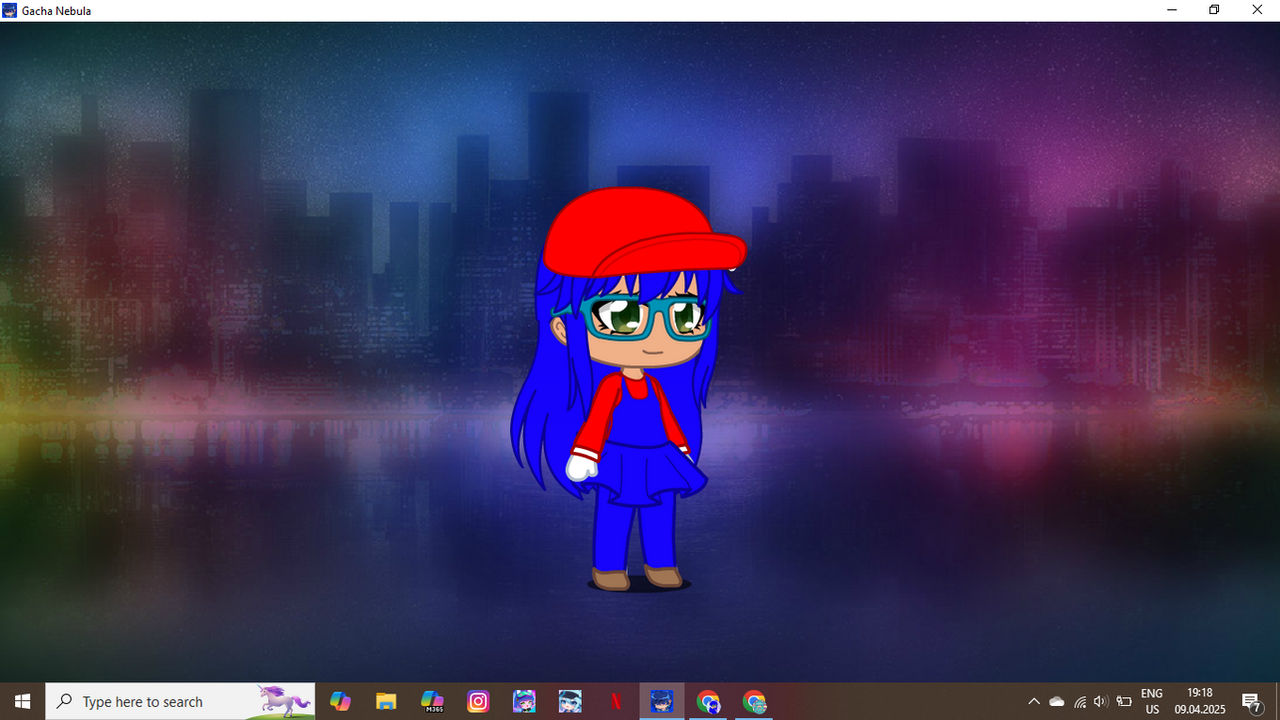
Task: Restore down the Gacha Nebula window
Action: [1214, 10]
